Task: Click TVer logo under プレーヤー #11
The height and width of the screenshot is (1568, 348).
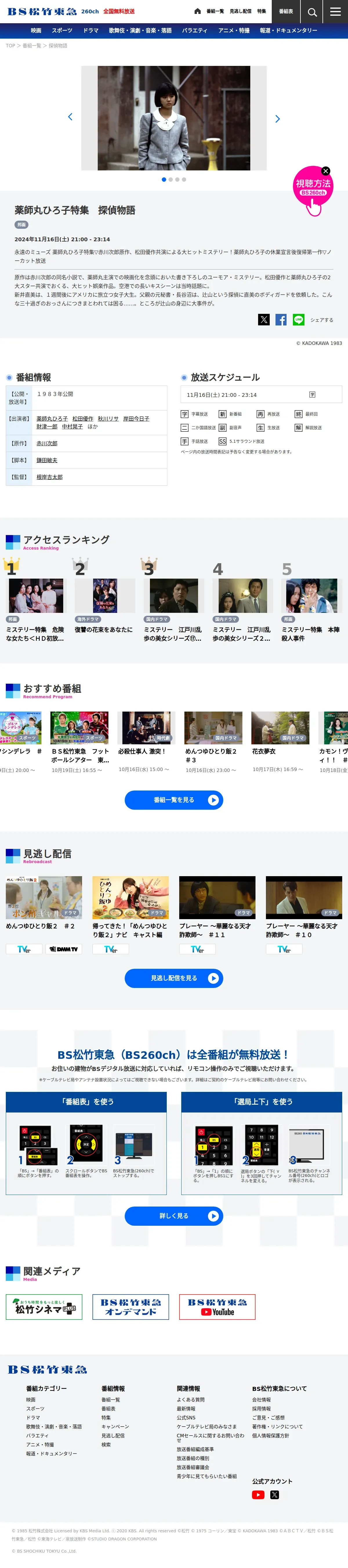Action: tap(197, 949)
